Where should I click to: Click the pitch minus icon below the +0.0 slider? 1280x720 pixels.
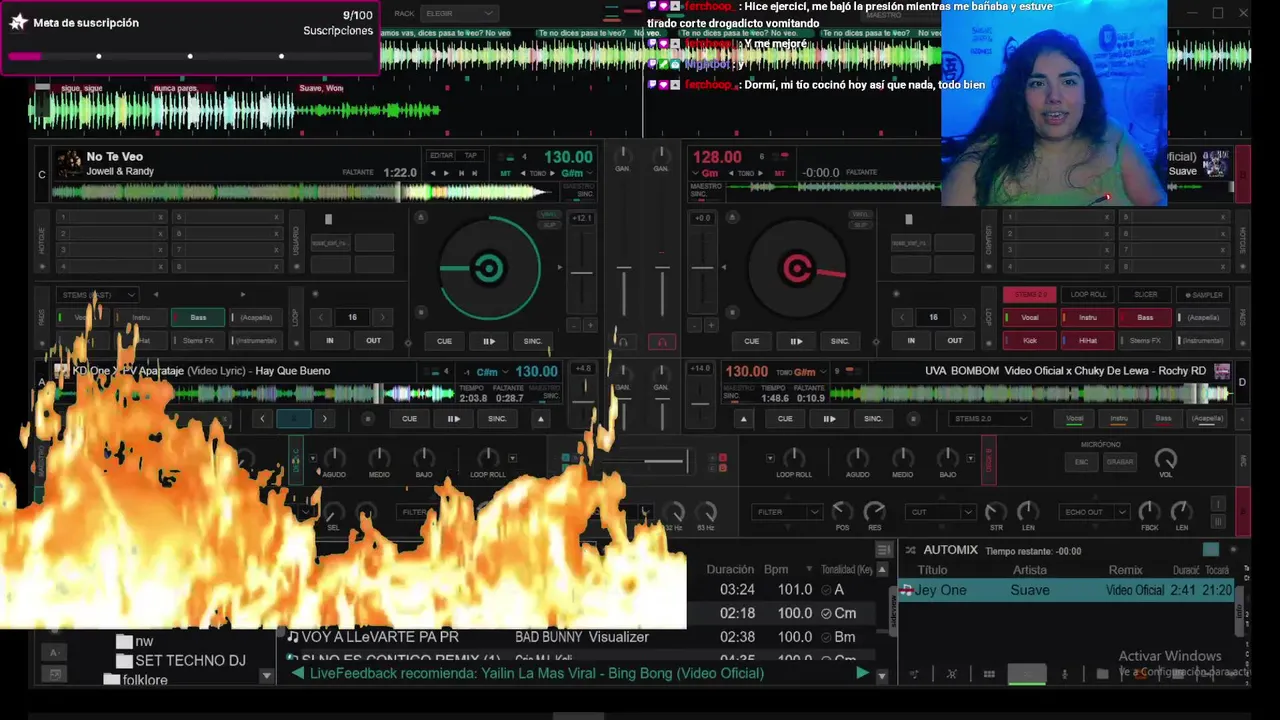[x=696, y=325]
